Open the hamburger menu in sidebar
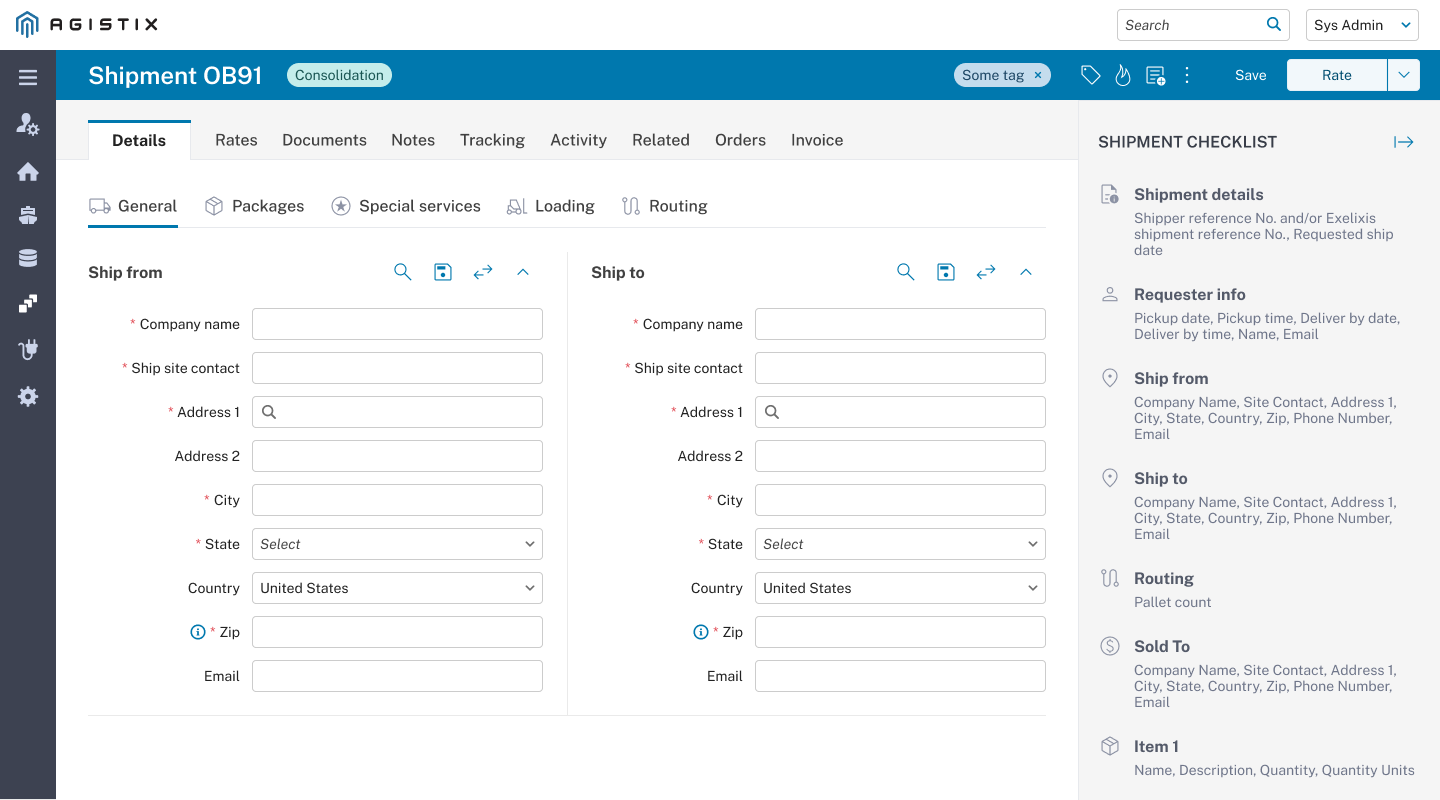 28,77
